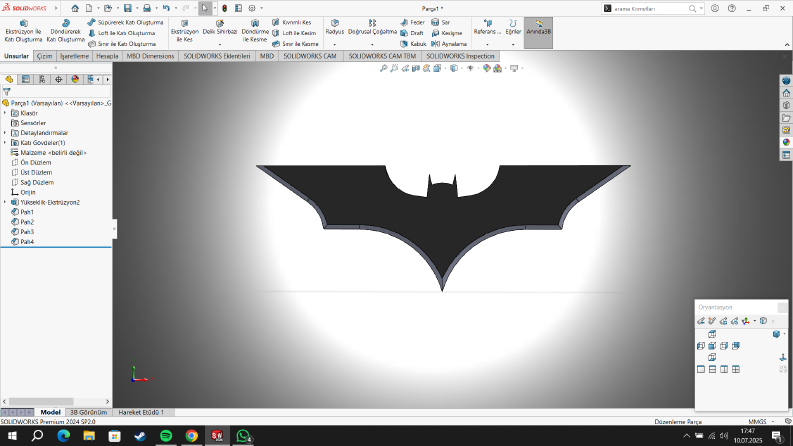Expand the Klasör tree node
The image size is (793, 446).
point(5,113)
